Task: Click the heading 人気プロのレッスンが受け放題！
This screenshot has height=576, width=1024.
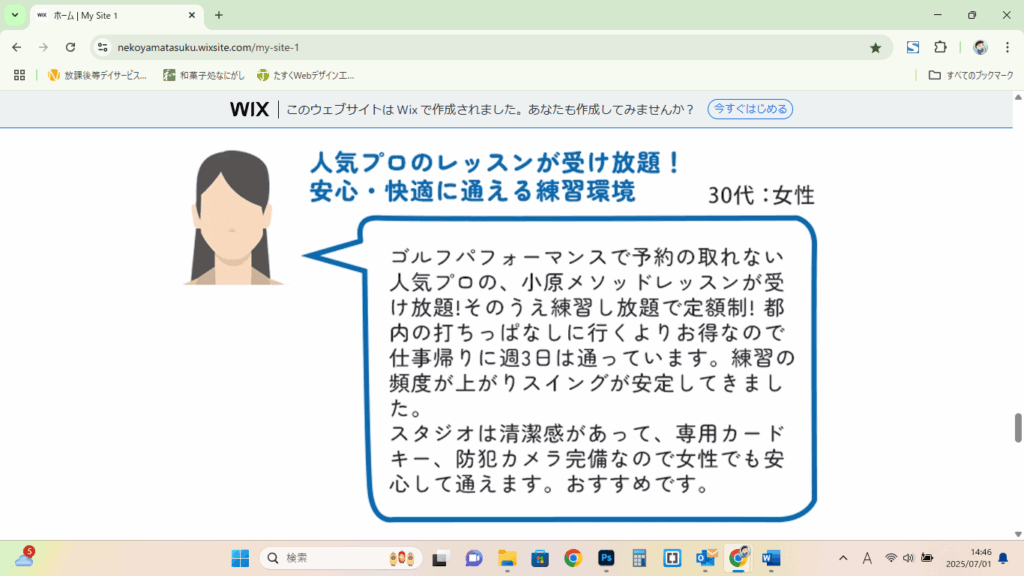Action: (496, 163)
